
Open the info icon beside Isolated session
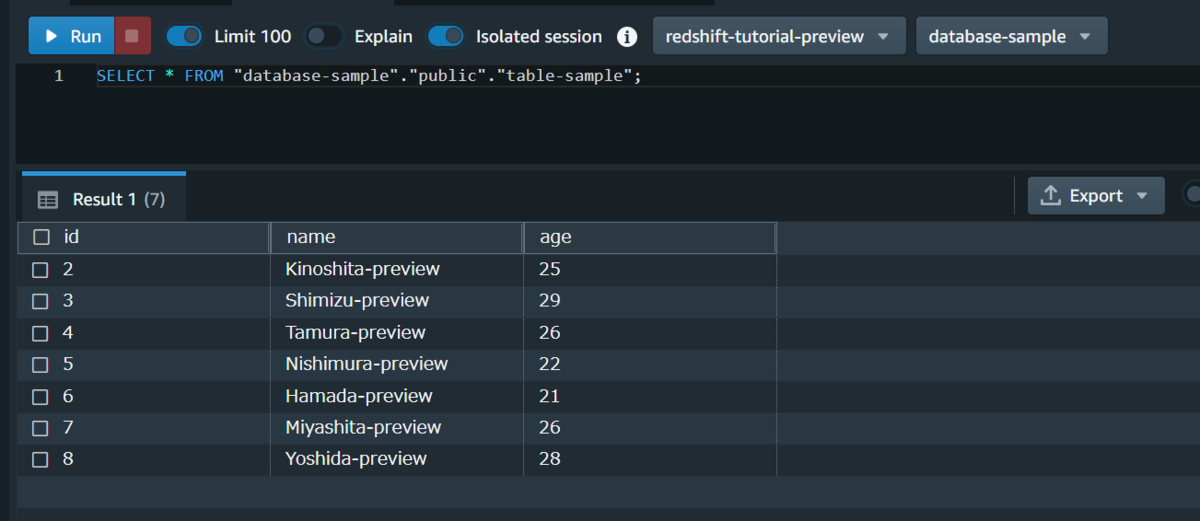pyautogui.click(x=627, y=37)
